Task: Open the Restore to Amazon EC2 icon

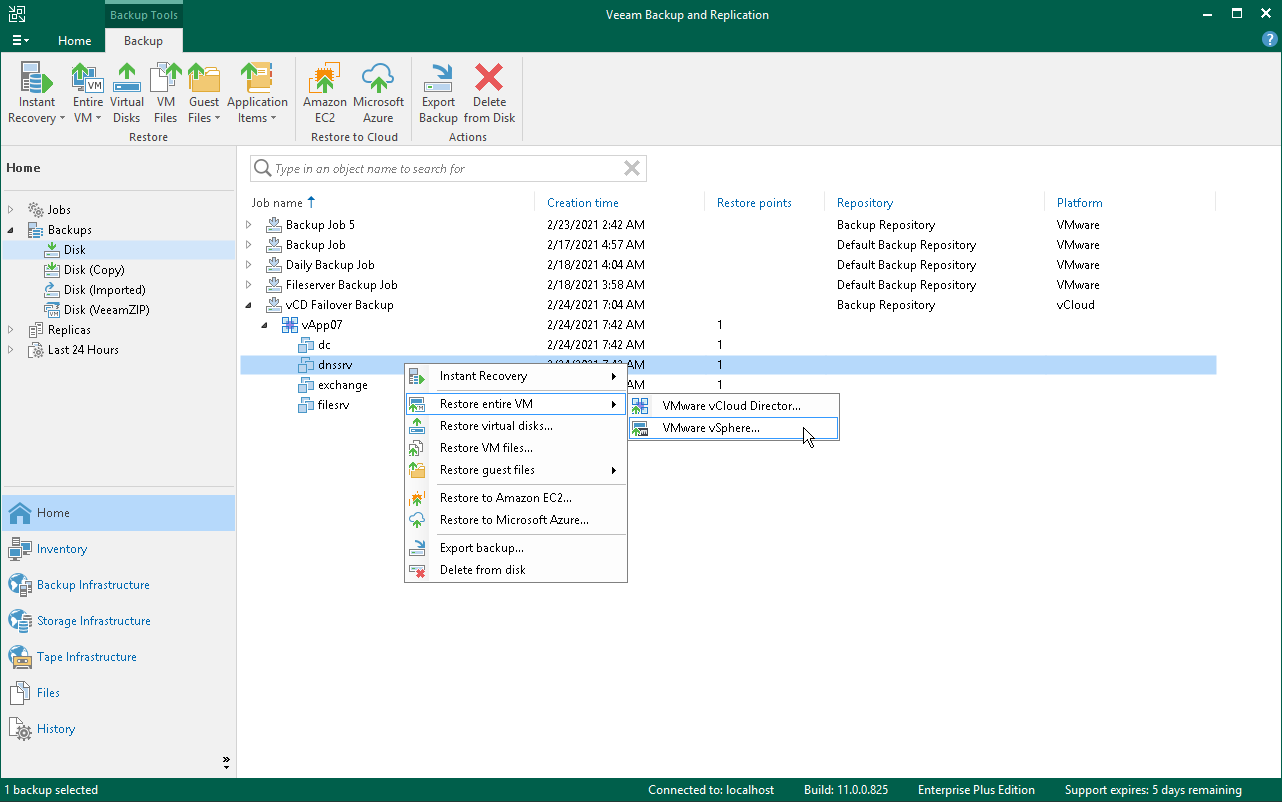Action: click(x=324, y=90)
